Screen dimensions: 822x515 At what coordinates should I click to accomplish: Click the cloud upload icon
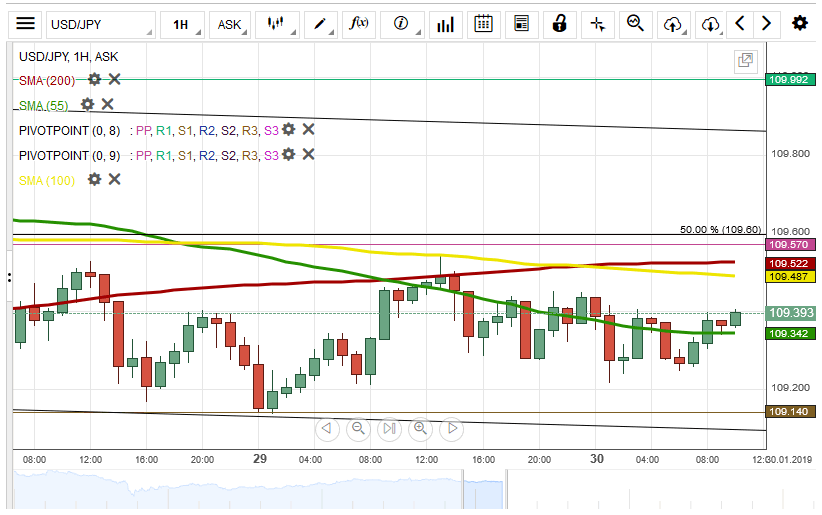[673, 24]
